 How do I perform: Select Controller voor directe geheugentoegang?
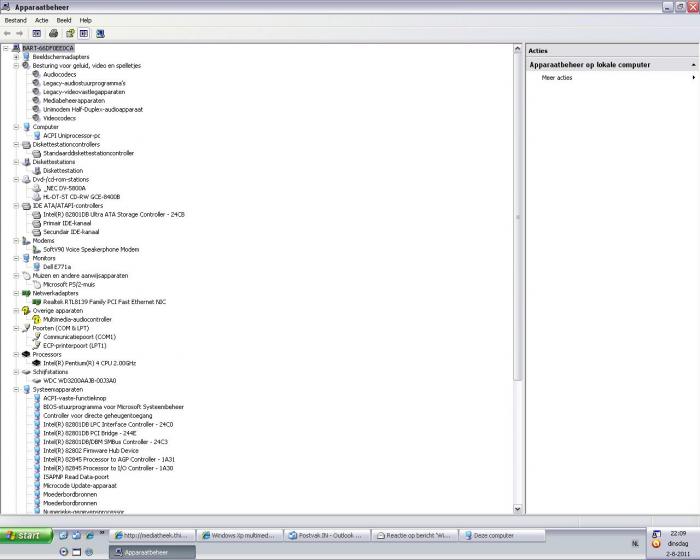tap(98, 416)
